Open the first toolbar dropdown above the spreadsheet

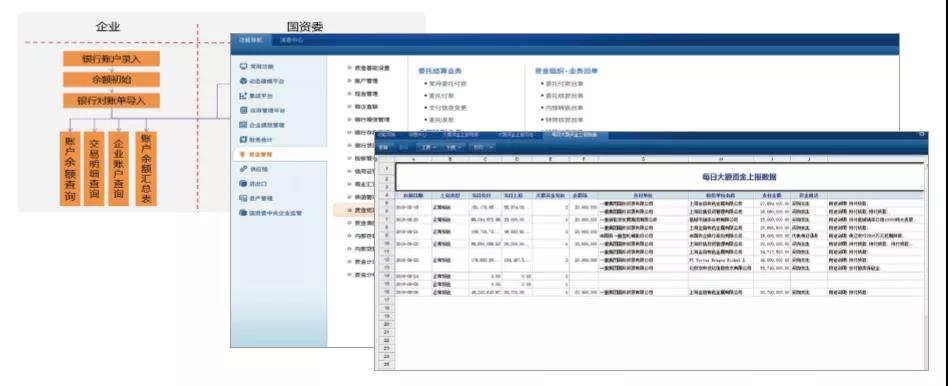[429, 147]
